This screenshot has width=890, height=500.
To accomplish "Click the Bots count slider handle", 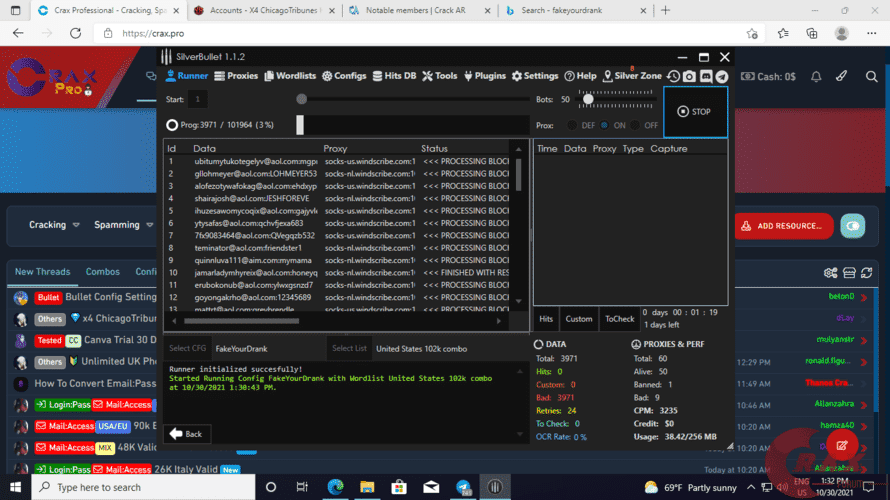I will [x=588, y=100].
